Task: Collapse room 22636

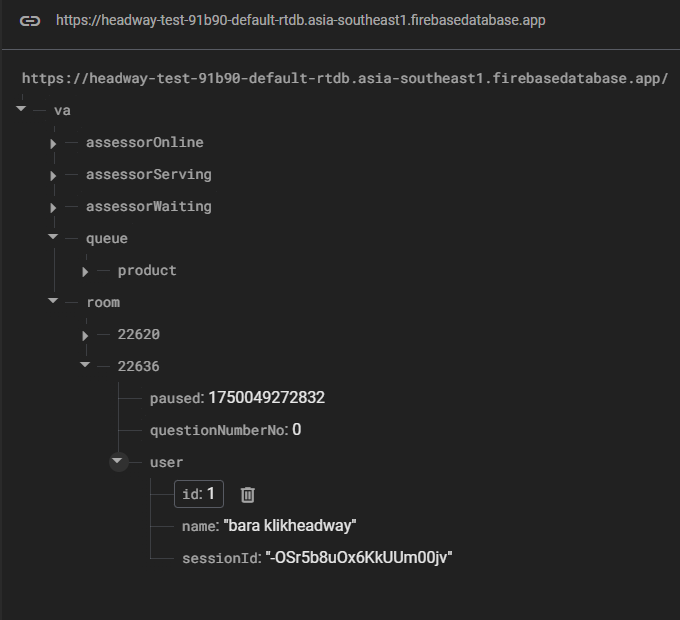Action: click(85, 366)
